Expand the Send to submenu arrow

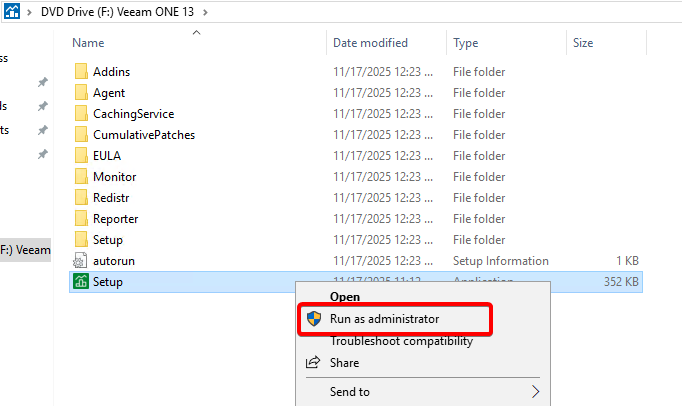point(536,392)
